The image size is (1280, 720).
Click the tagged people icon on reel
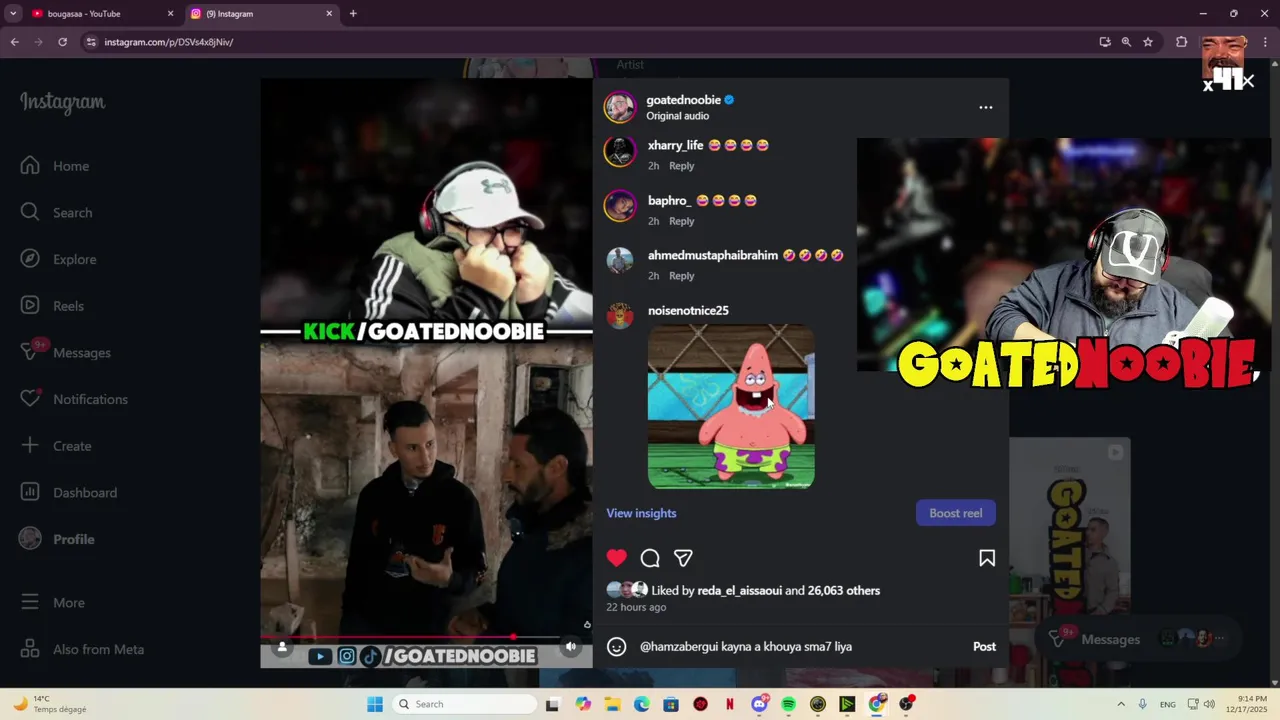[282, 647]
